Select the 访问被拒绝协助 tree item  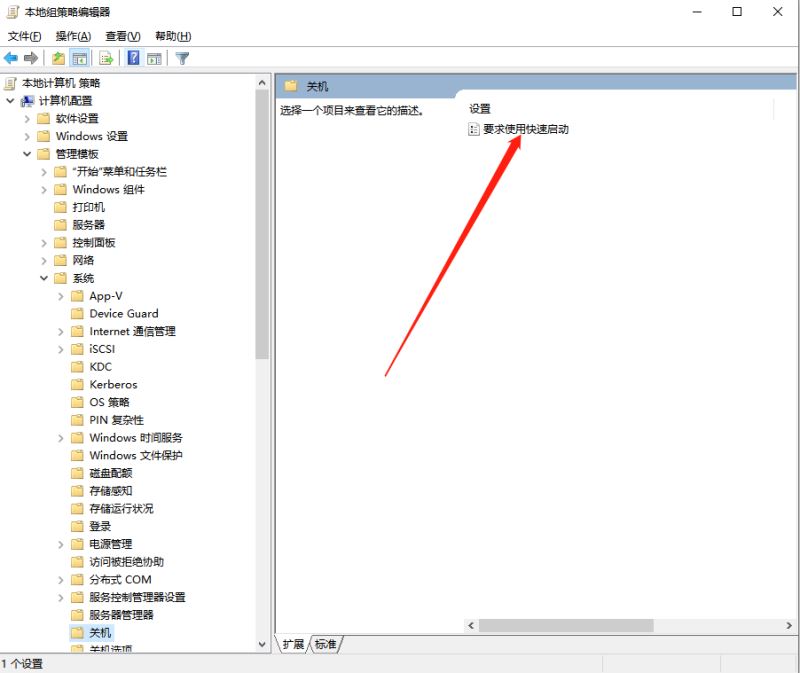[127, 562]
